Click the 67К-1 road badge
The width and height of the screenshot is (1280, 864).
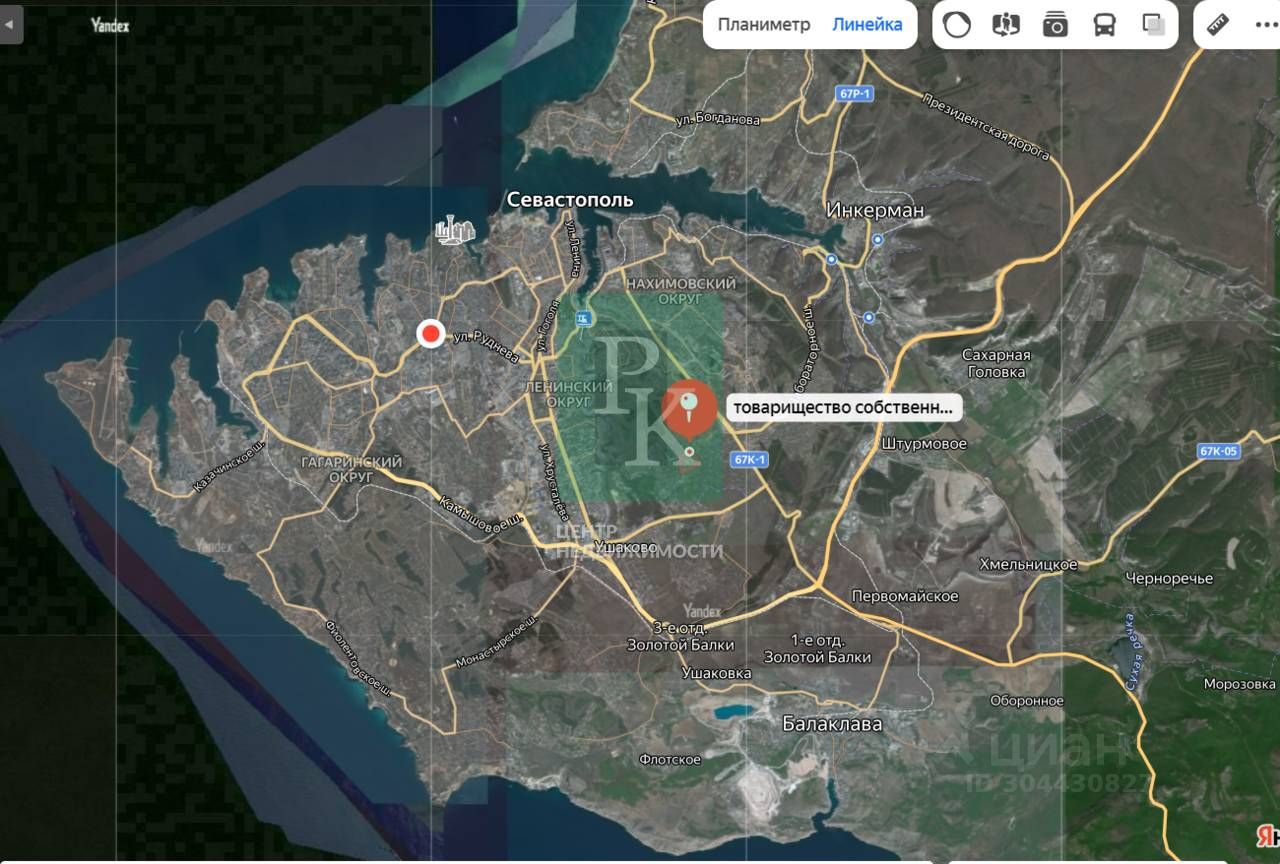coord(749,460)
